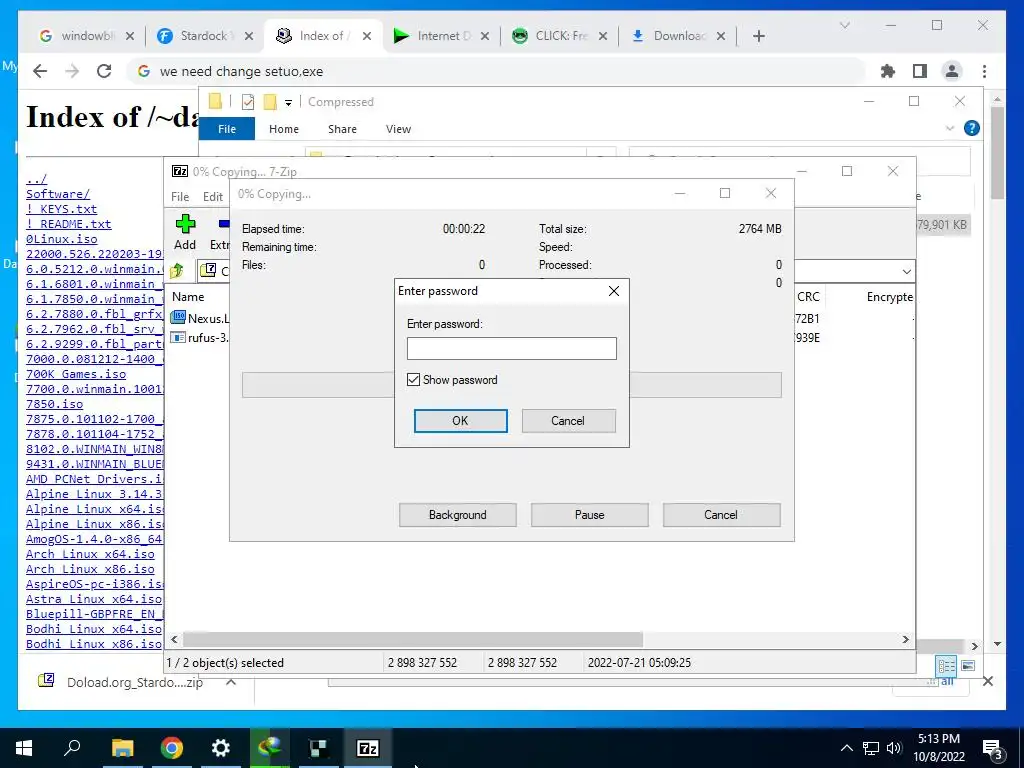The height and width of the screenshot is (768, 1024).
Task: Close the Enter password dialog with X
Action: click(614, 291)
